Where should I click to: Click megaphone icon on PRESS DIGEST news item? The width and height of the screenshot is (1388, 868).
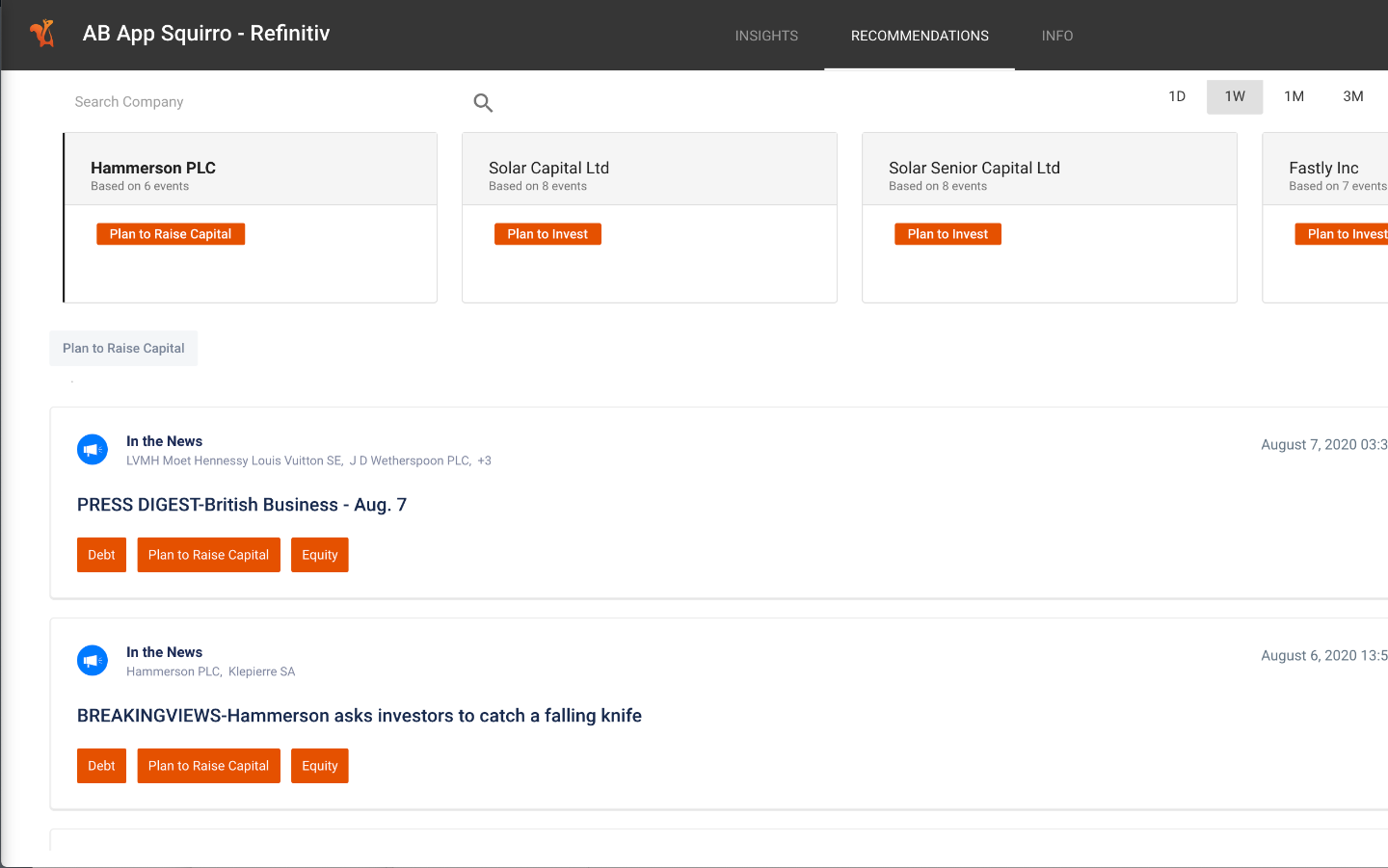[x=93, y=450]
